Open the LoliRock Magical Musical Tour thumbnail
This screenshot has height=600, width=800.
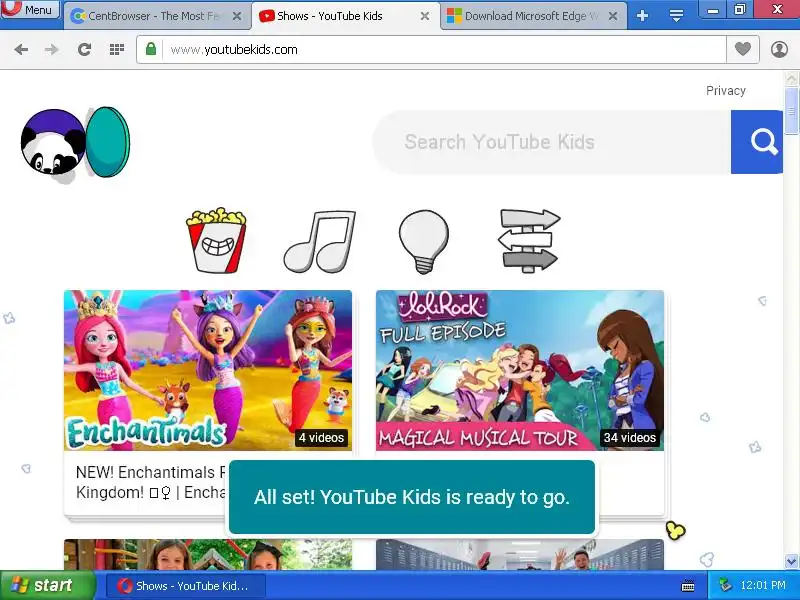click(520, 370)
